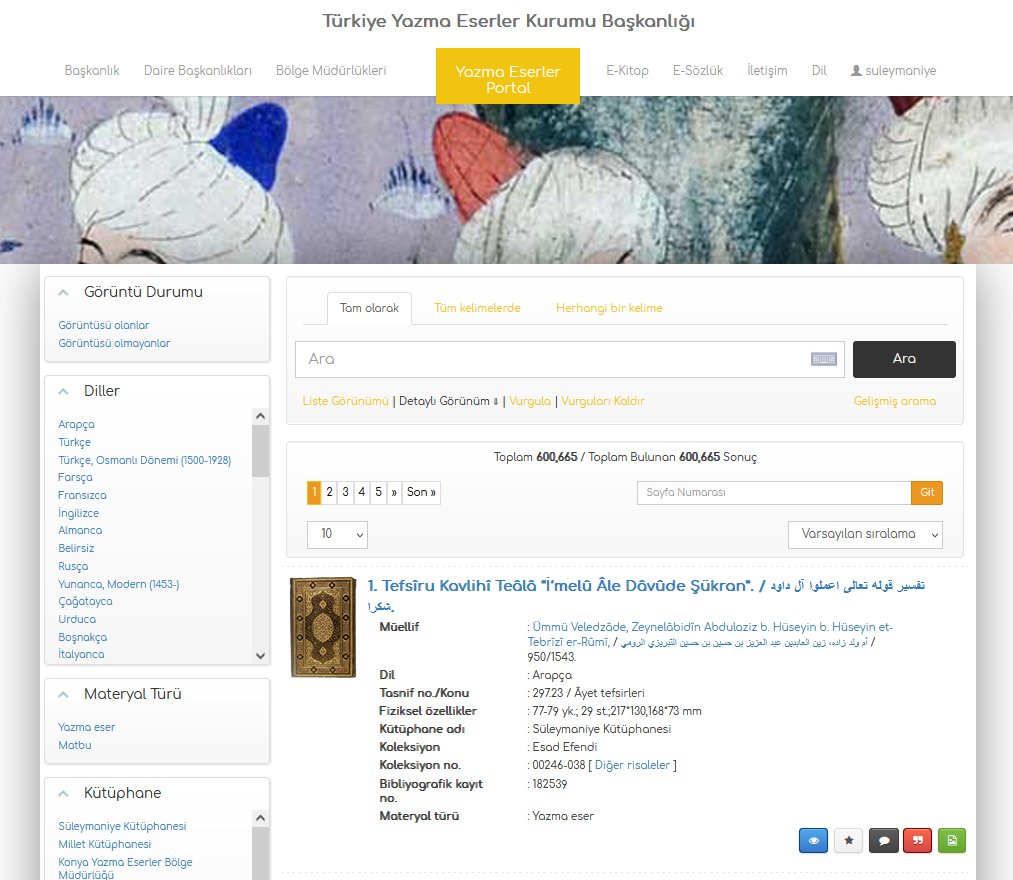Go to results page 5
This screenshot has height=880, width=1013.
[x=379, y=492]
